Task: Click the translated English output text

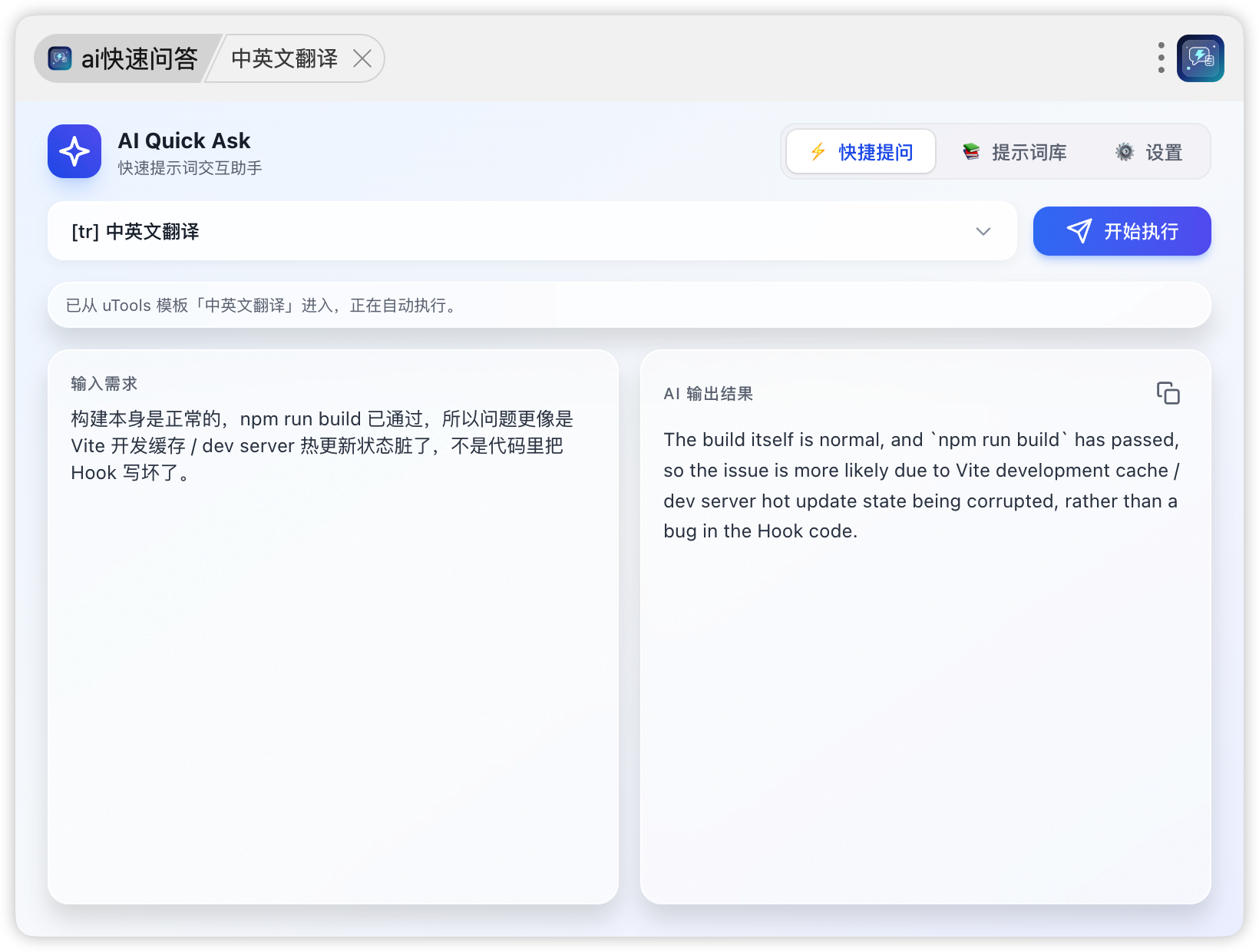Action: pos(920,485)
